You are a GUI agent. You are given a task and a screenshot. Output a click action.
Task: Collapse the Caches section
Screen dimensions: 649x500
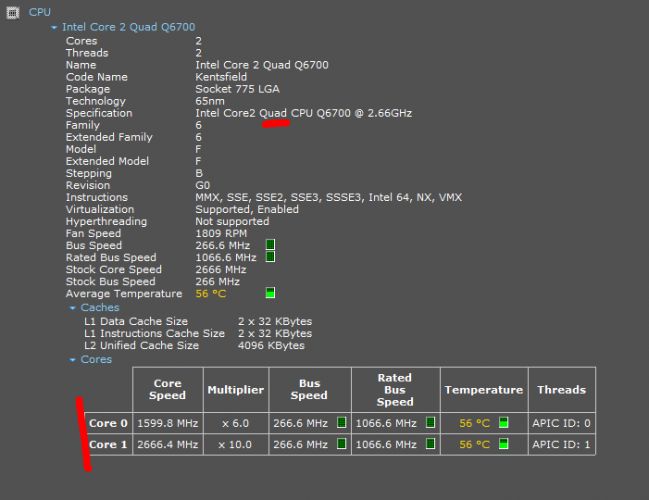[72, 308]
